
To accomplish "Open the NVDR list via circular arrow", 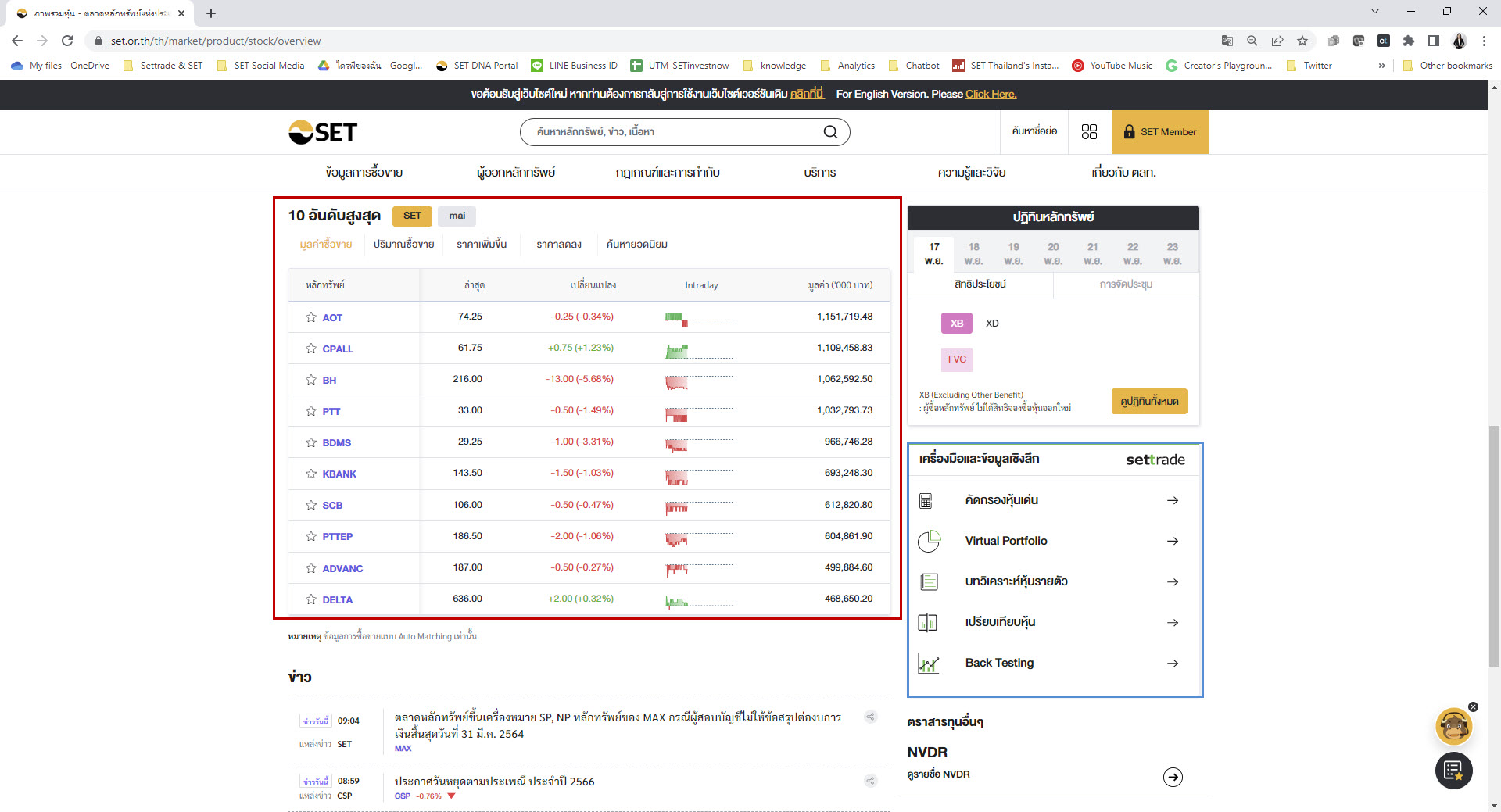I will click(x=1172, y=777).
